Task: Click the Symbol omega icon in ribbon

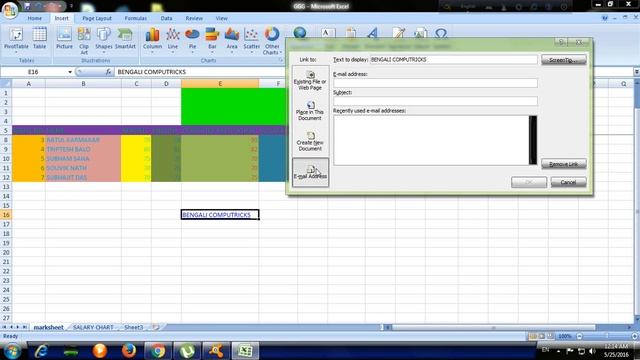Action: coord(441,33)
